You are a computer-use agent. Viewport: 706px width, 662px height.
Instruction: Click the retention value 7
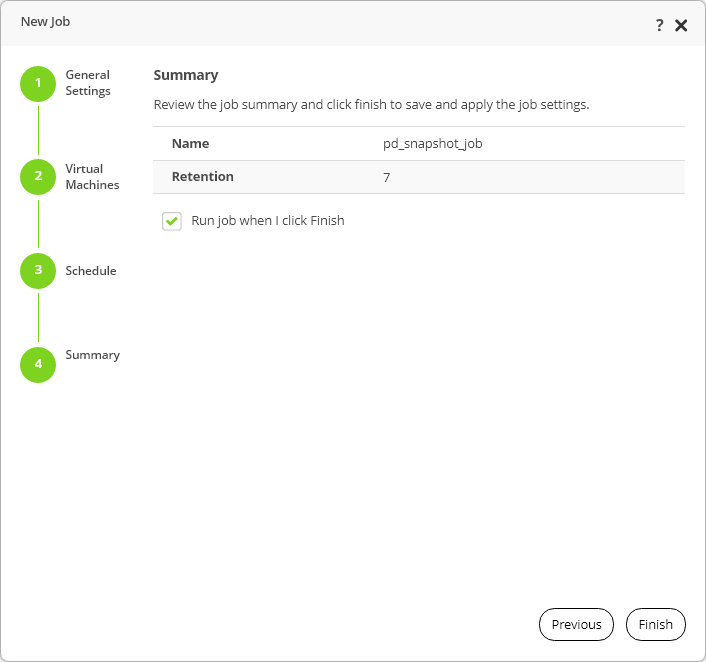point(386,177)
